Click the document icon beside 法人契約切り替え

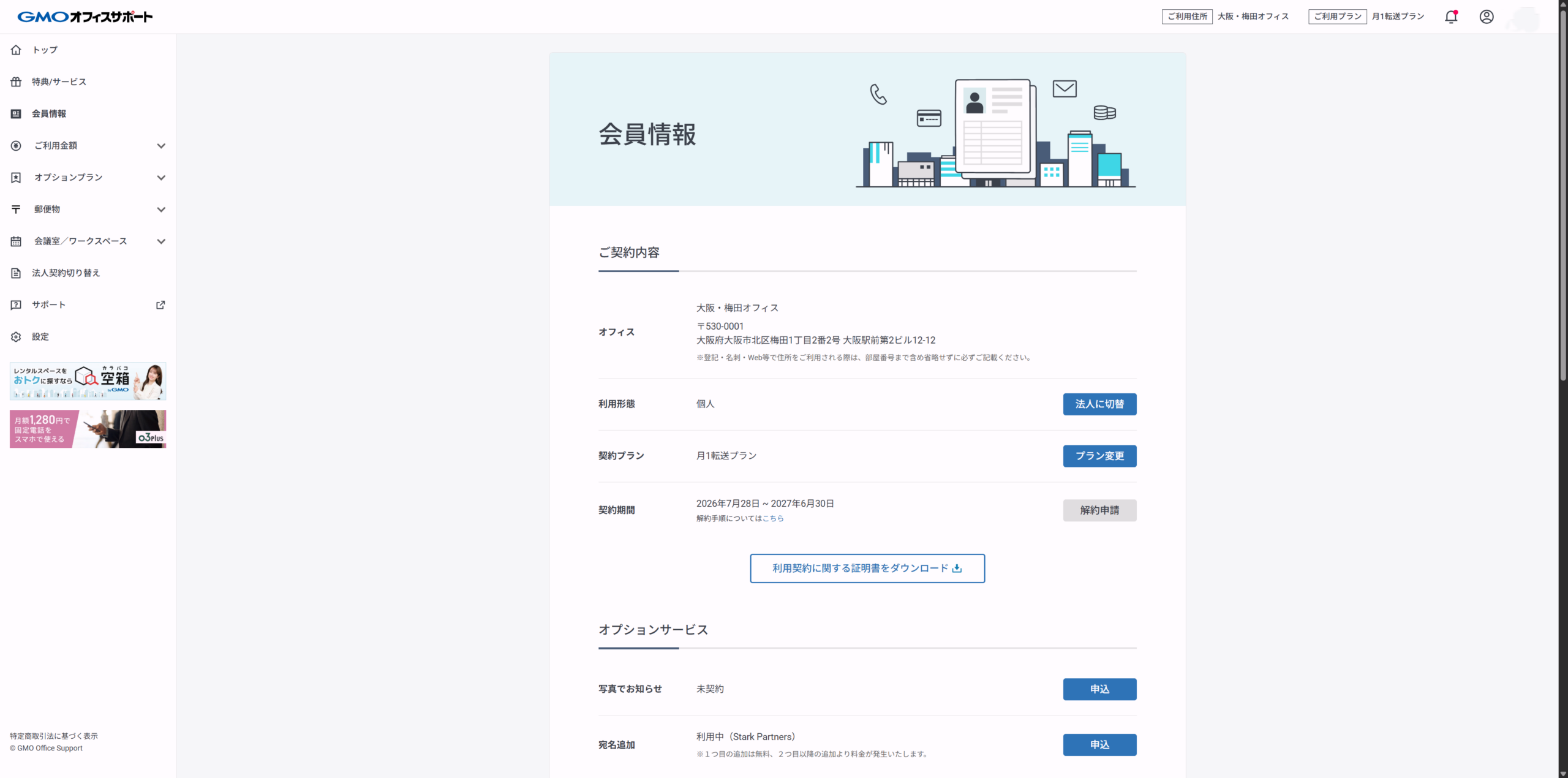click(x=16, y=273)
